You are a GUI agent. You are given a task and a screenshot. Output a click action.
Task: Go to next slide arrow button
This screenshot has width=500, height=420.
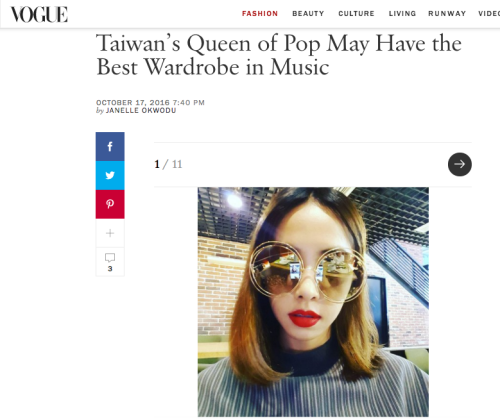point(460,164)
